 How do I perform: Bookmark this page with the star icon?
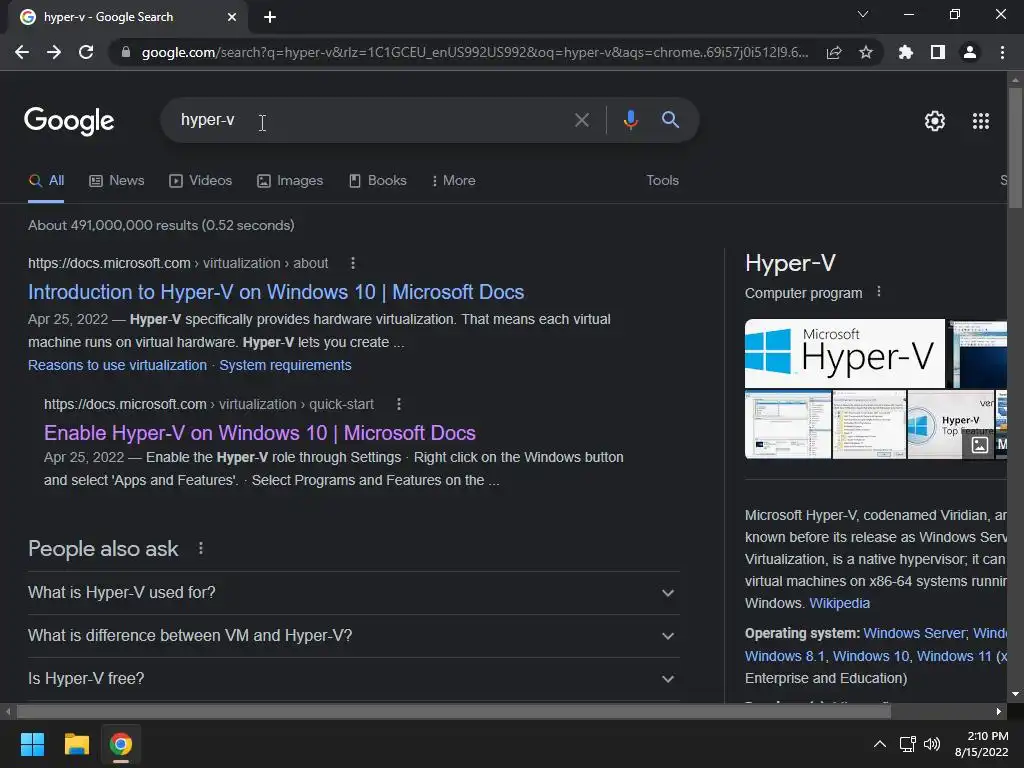tap(866, 52)
